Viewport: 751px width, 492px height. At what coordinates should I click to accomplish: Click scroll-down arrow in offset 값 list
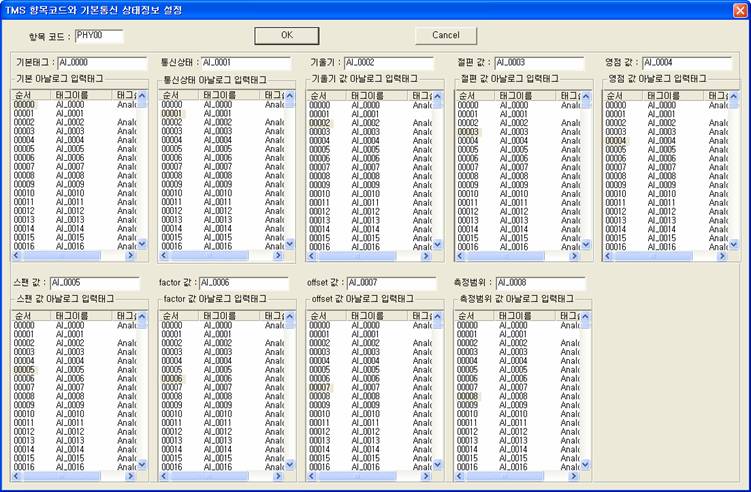pyautogui.click(x=437, y=465)
